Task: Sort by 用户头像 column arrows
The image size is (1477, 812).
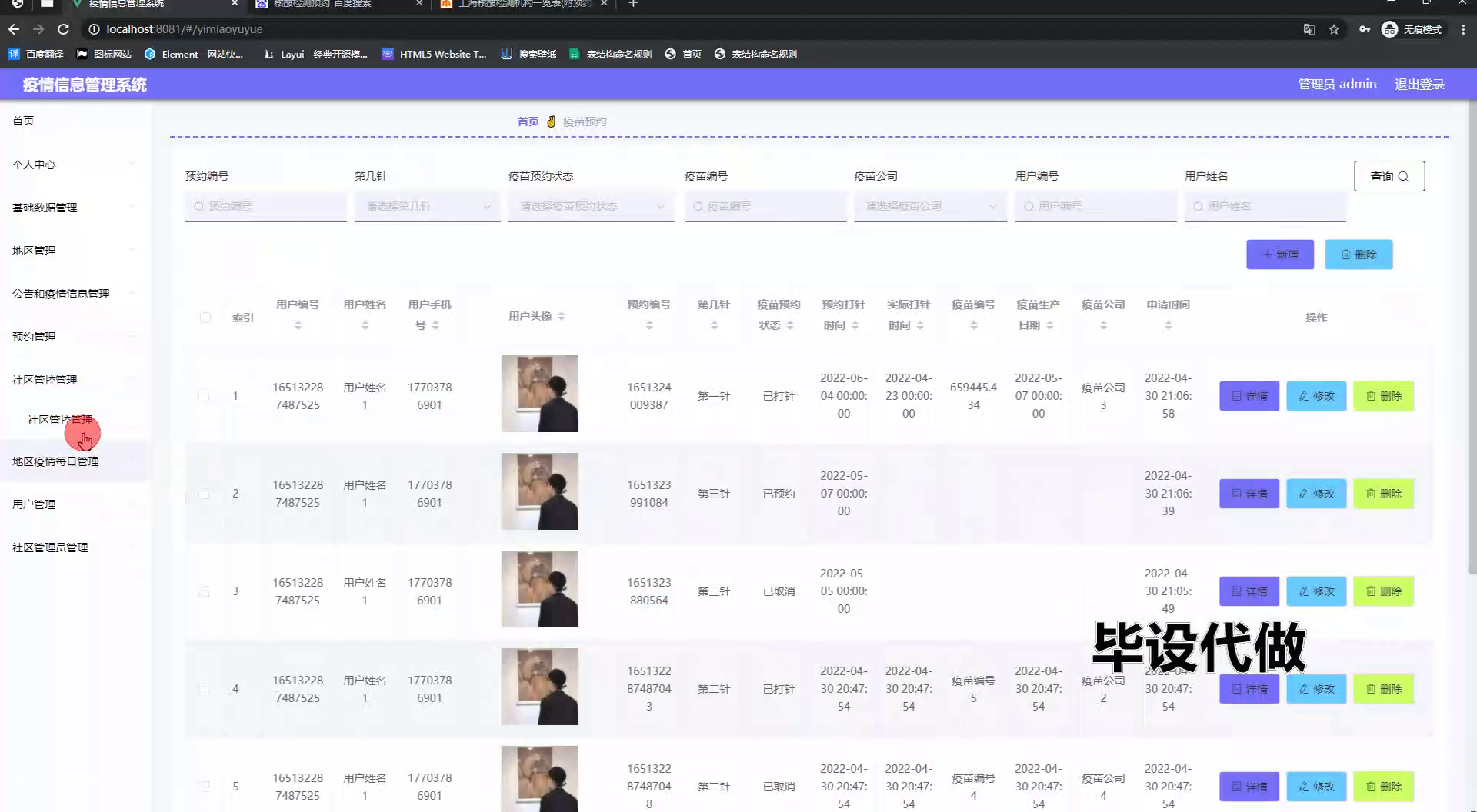Action: (562, 316)
